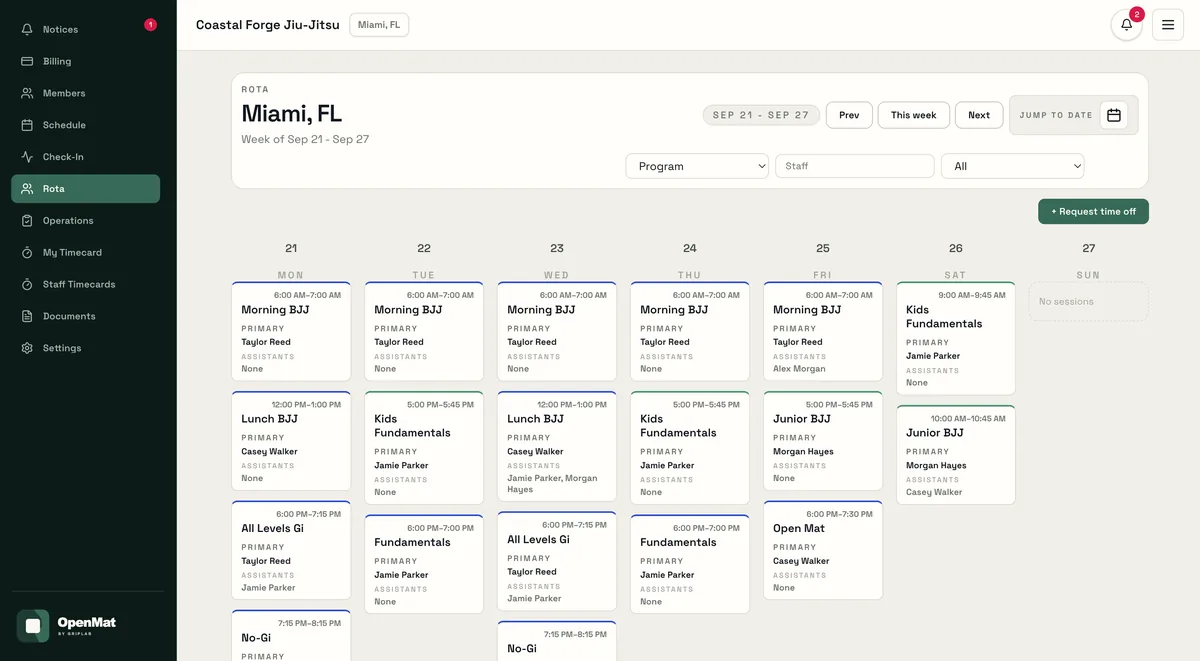This screenshot has width=1200, height=661.
Task: Click the Documents file icon in sidebar
Action: (x=27, y=317)
